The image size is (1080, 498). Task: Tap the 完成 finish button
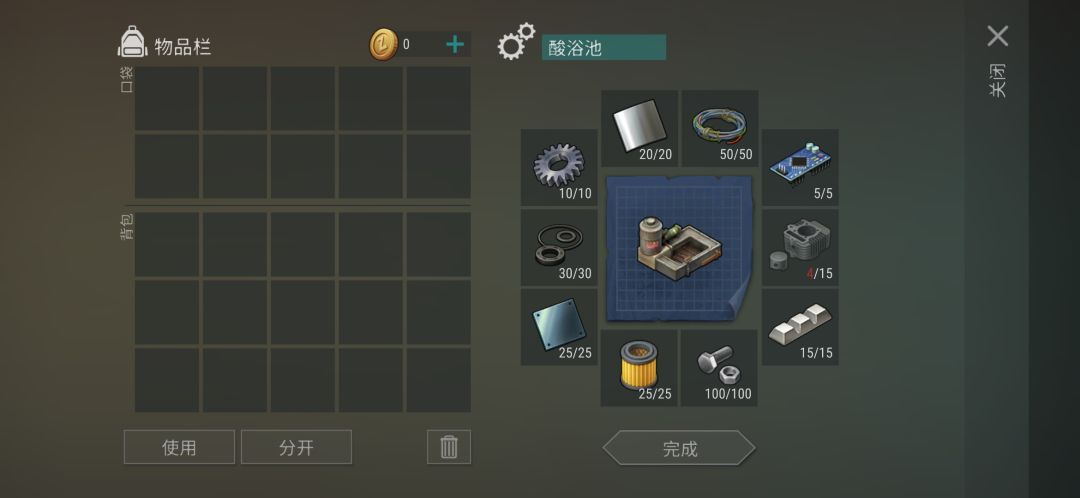(679, 448)
